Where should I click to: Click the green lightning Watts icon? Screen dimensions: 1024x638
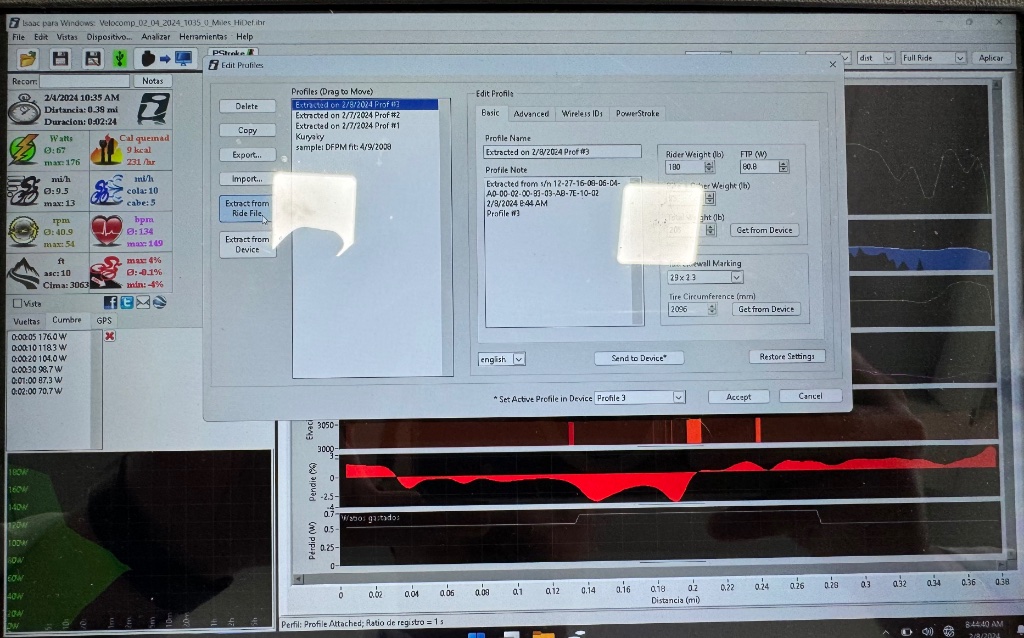click(24, 150)
